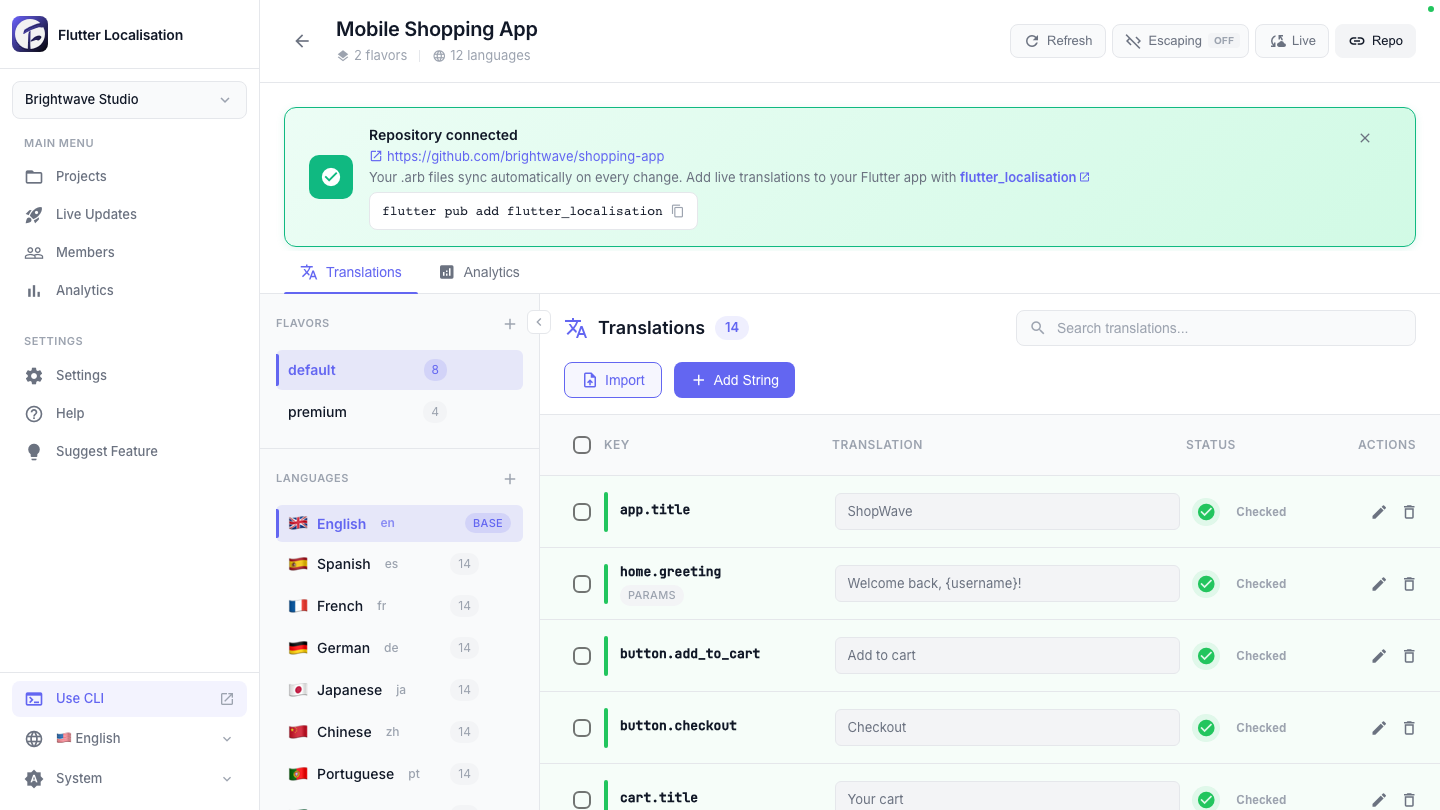
Task: Click the back arrow next to Mobile Shopping App
Action: coord(302,41)
